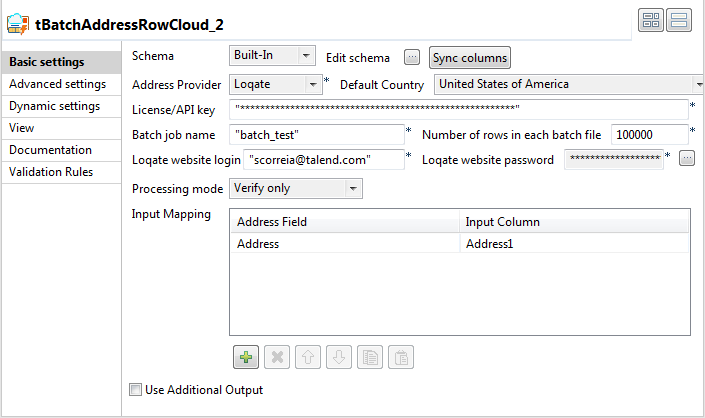Image resolution: width=705 pixels, height=418 pixels.
Task: Open the Processing mode dropdown
Action: 296,187
